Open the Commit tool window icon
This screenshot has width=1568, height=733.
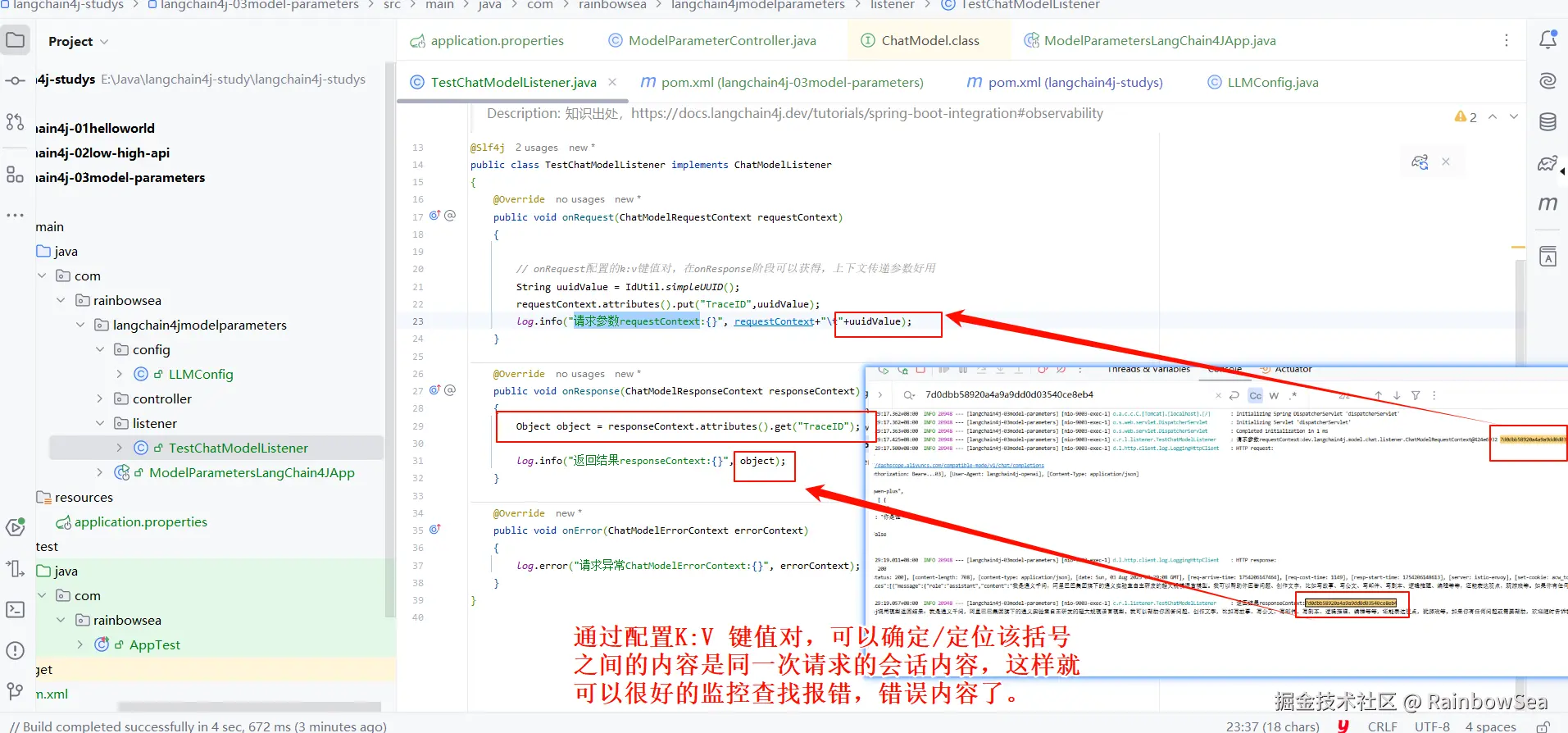[16, 80]
